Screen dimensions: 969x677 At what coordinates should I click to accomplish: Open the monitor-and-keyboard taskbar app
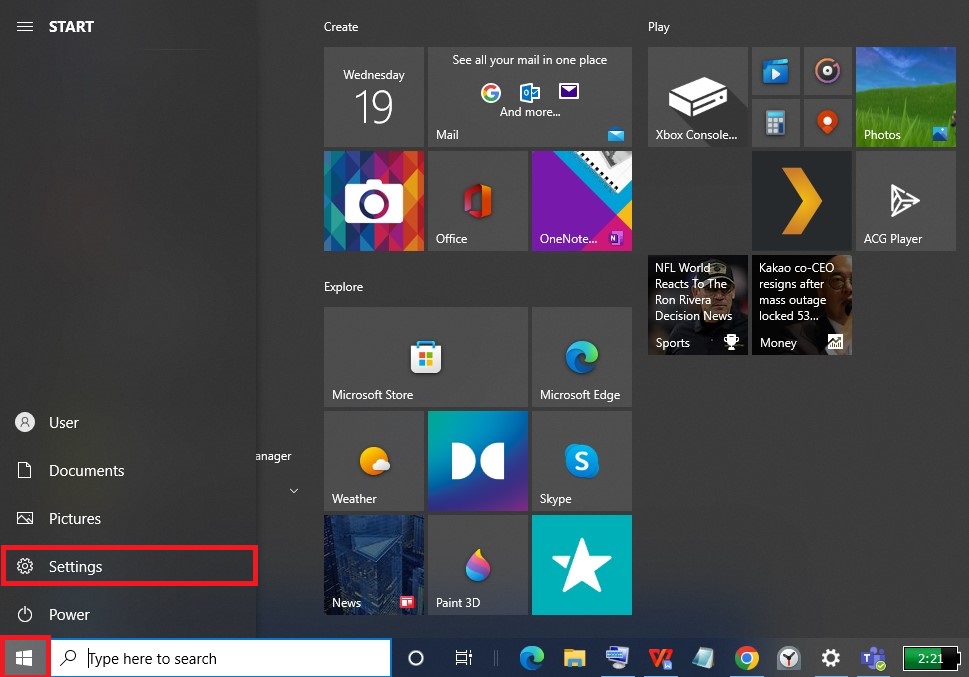pos(617,658)
